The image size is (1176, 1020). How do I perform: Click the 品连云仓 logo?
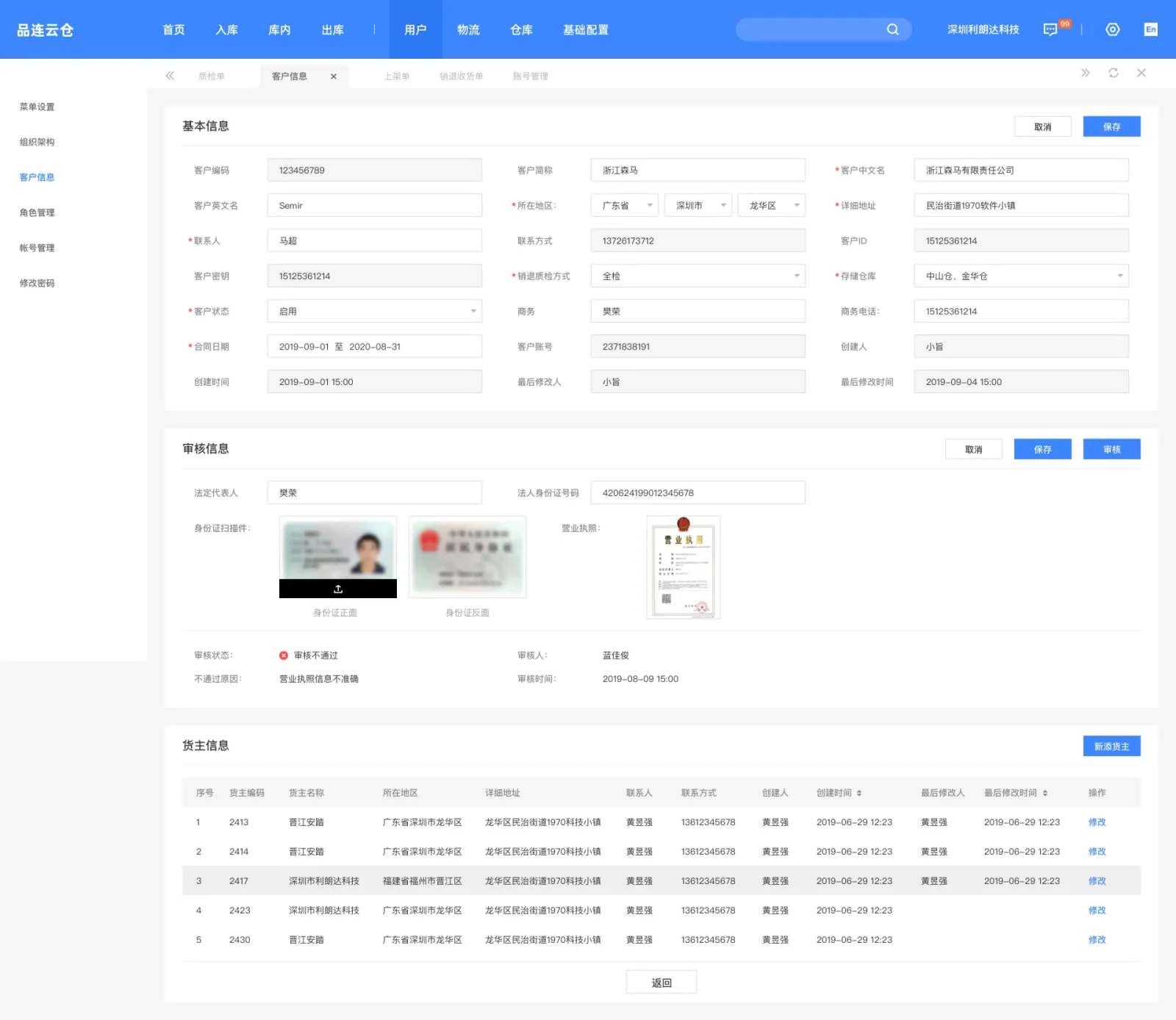[45, 30]
